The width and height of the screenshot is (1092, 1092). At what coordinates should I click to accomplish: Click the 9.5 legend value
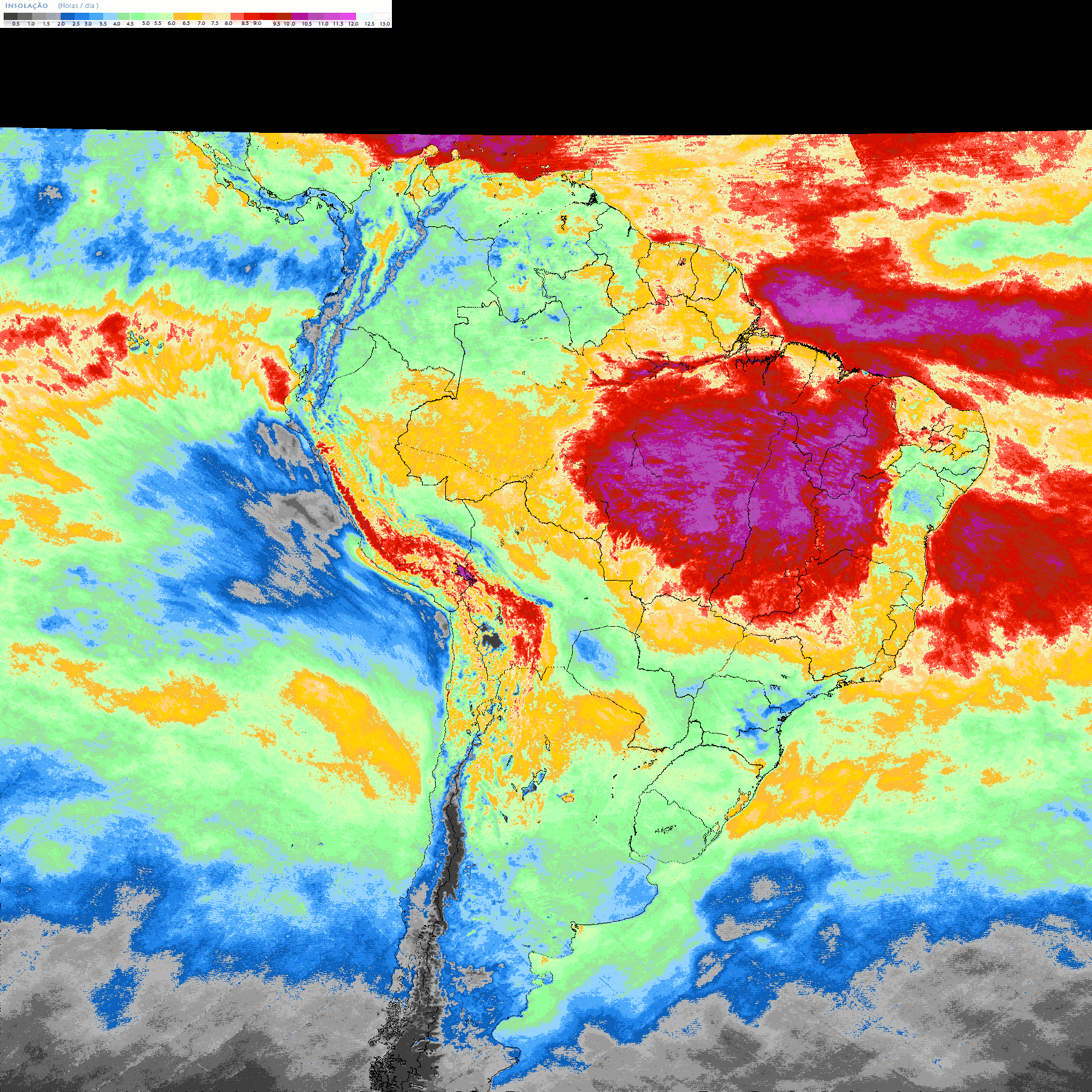pos(277,24)
